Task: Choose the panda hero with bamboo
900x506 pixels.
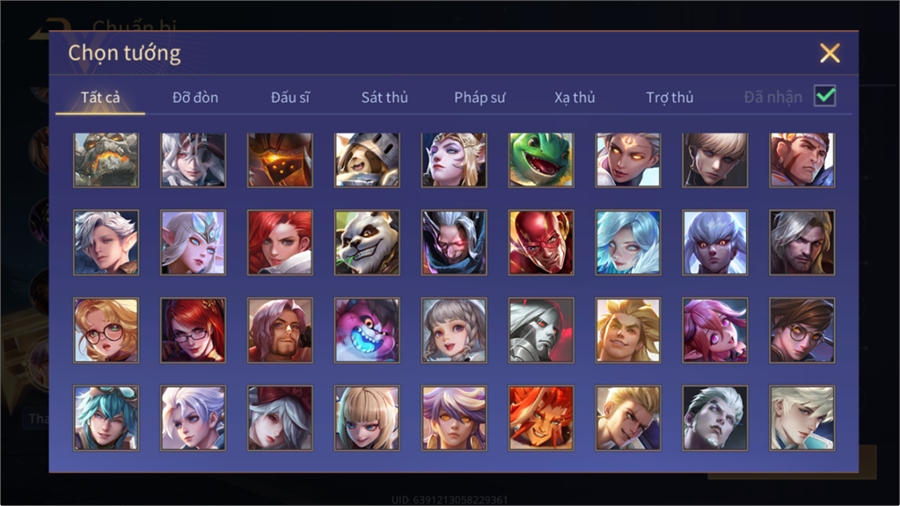Action: point(367,242)
